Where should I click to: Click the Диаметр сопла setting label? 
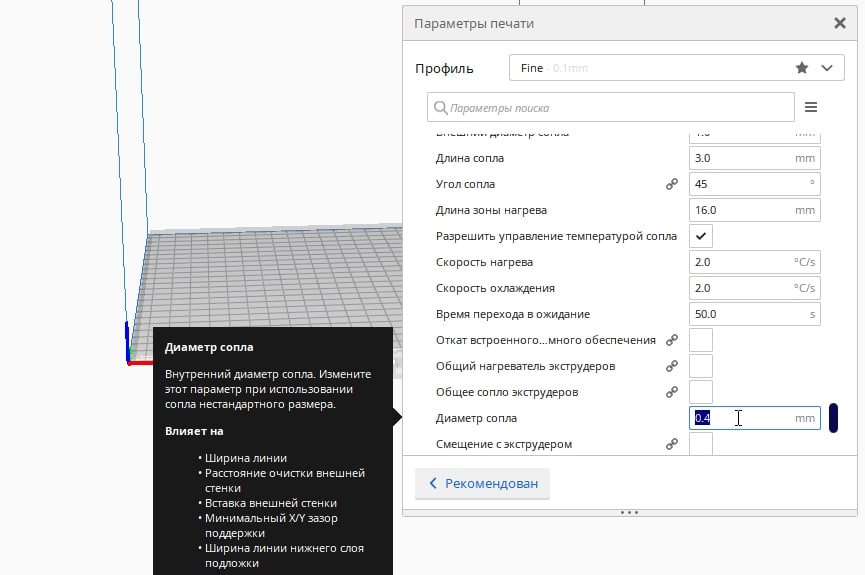(x=476, y=418)
